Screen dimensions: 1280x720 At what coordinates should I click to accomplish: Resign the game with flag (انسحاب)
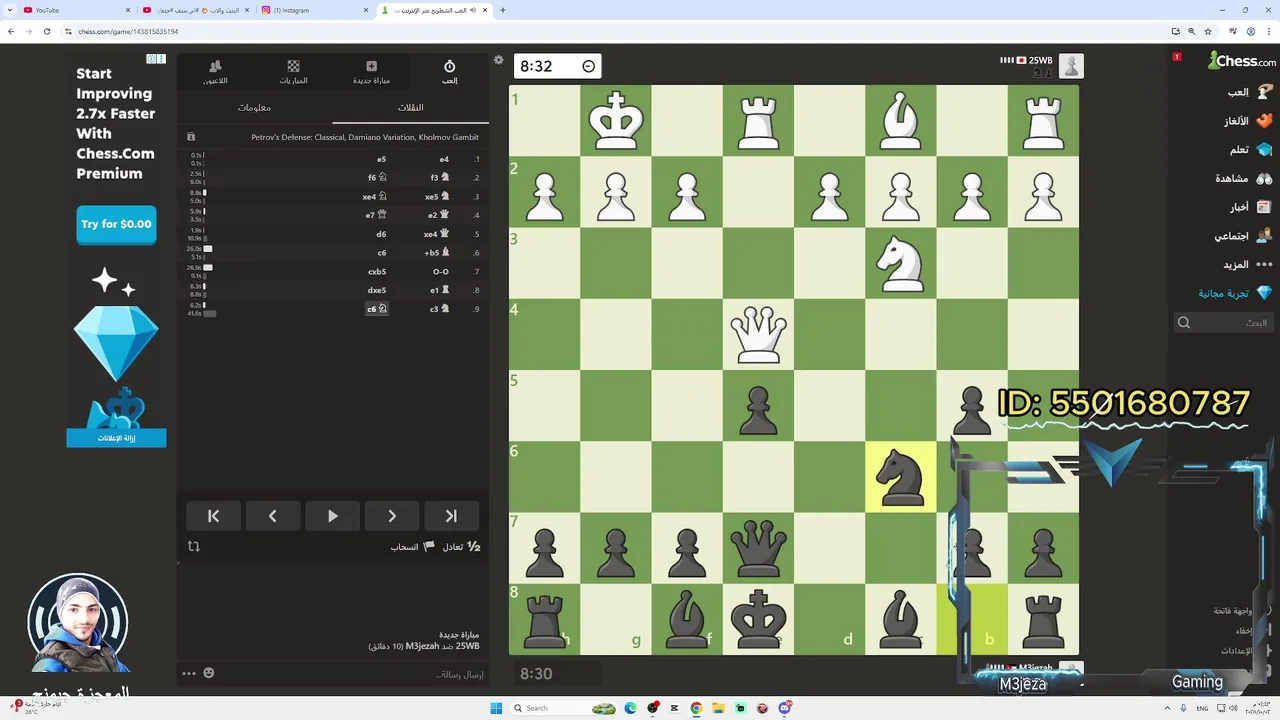[412, 547]
